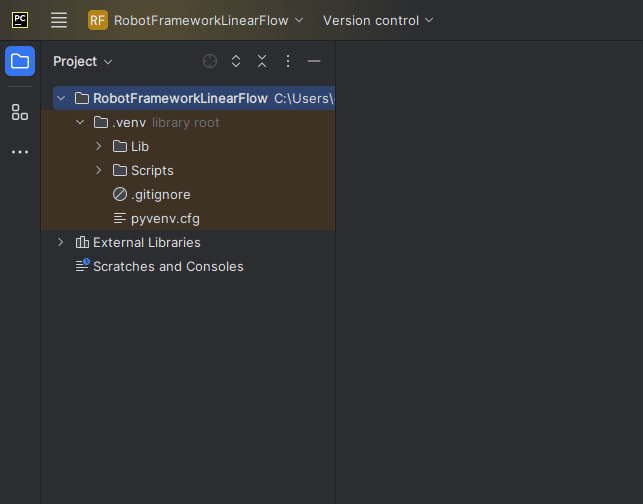Hide the Project panel with minus icon

314,61
